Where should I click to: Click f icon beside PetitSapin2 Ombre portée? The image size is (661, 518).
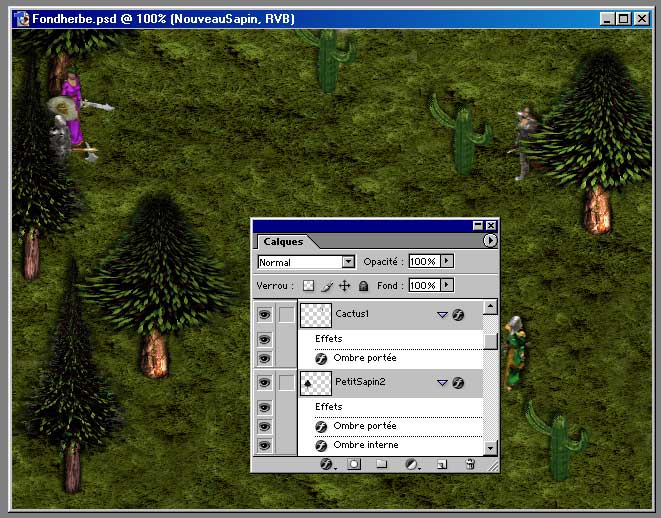coord(321,427)
